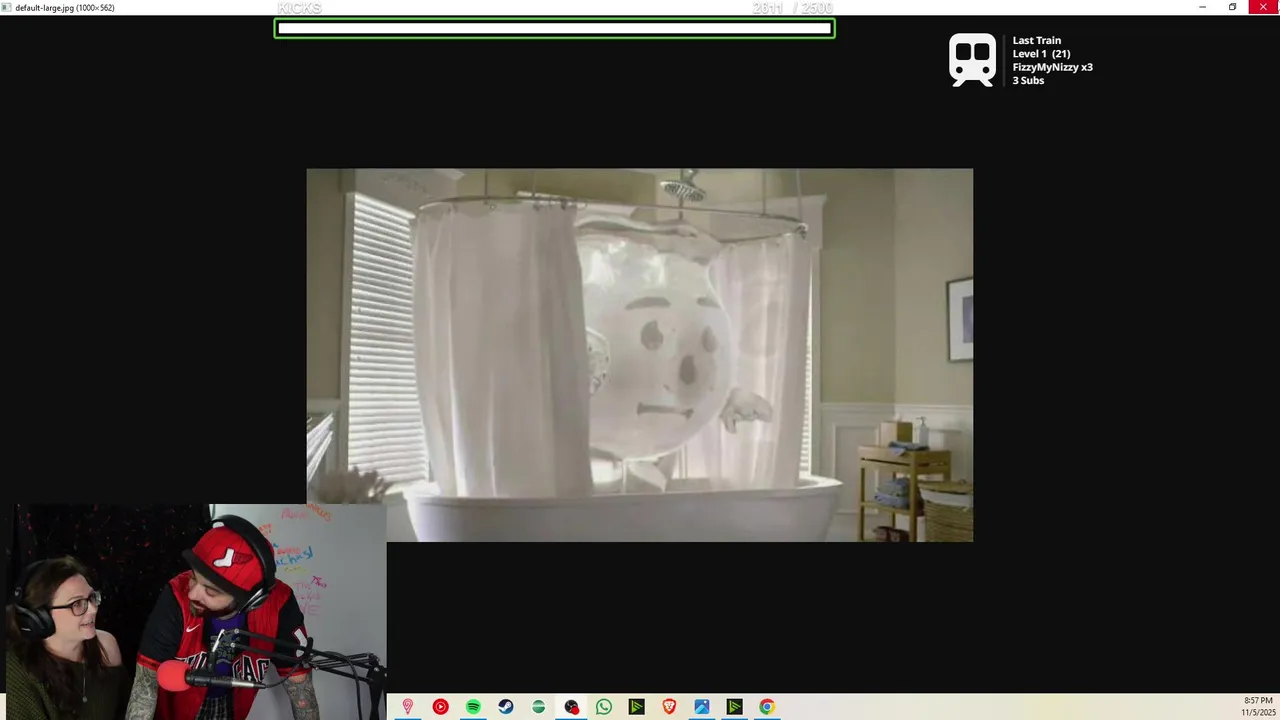Open the green arrow app beside Chrome

pyautogui.click(x=734, y=707)
